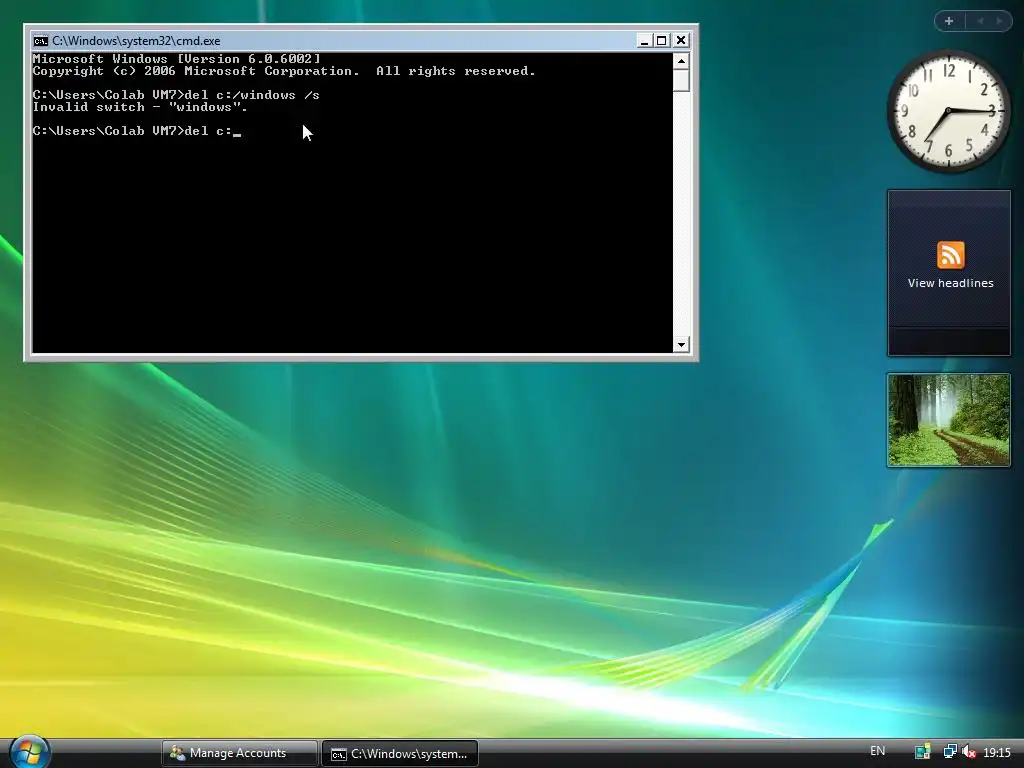Click the current 'del c:' prompt line
This screenshot has width=1024, height=768.
[x=136, y=131]
